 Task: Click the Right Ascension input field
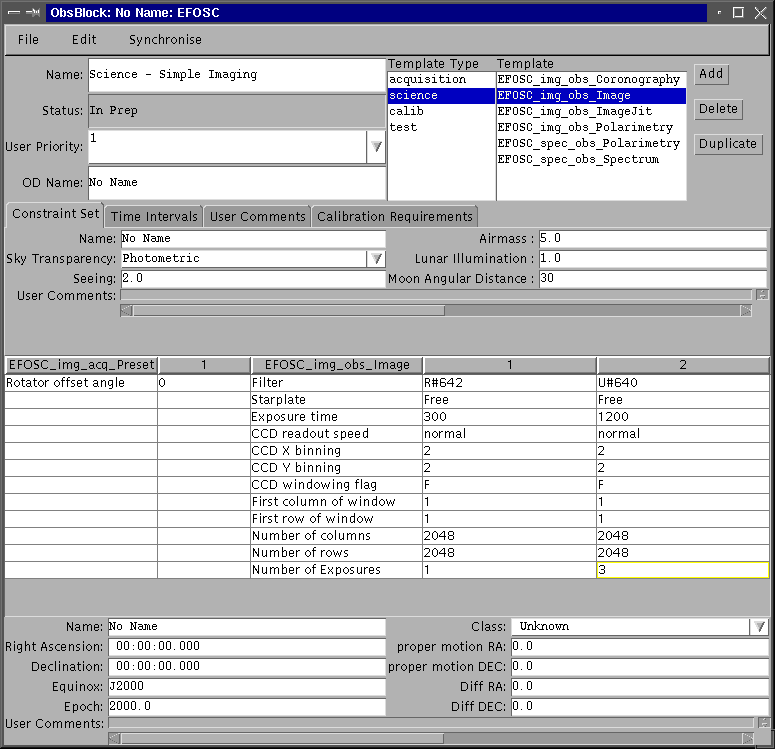246,647
